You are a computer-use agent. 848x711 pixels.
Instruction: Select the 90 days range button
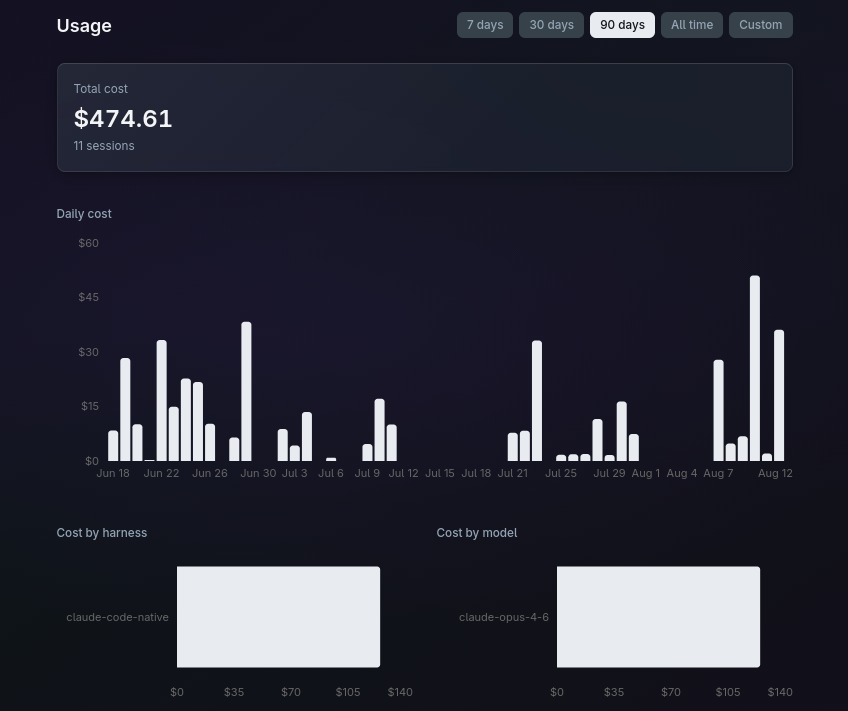(x=622, y=25)
